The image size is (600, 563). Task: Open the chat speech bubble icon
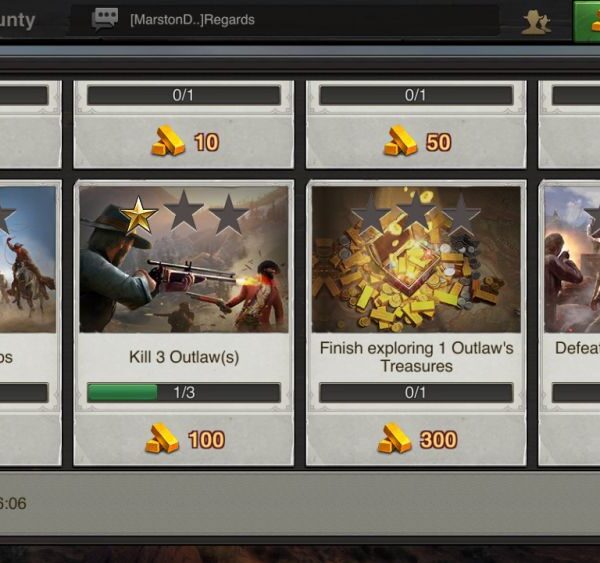[x=104, y=19]
